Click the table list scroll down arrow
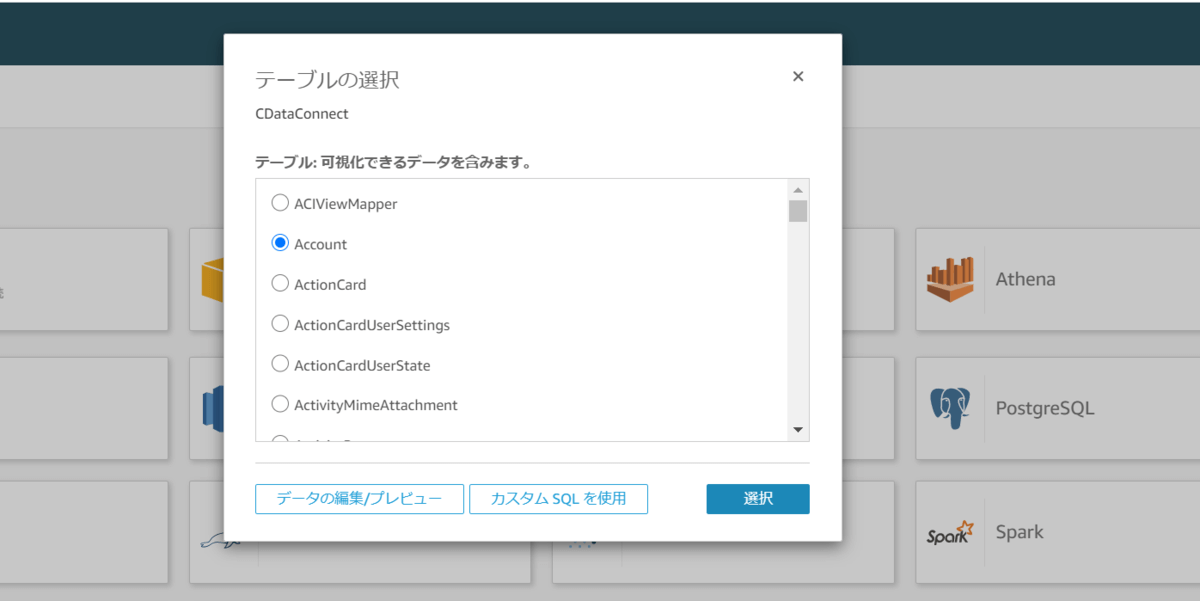 pos(798,430)
